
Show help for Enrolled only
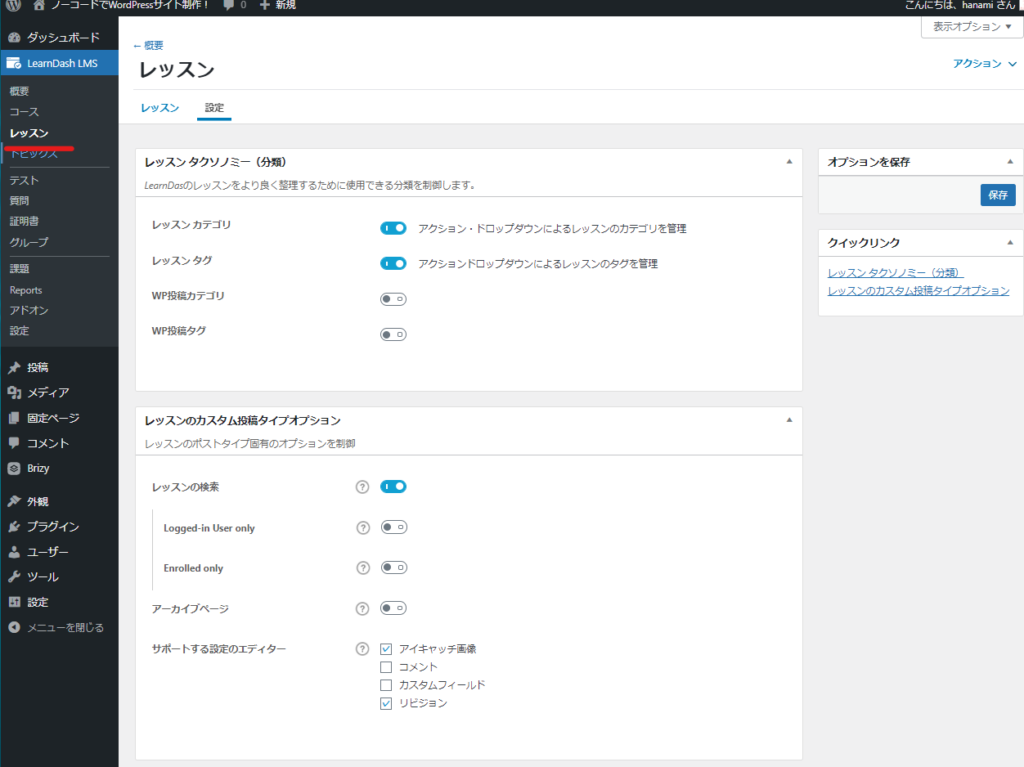pyautogui.click(x=363, y=568)
